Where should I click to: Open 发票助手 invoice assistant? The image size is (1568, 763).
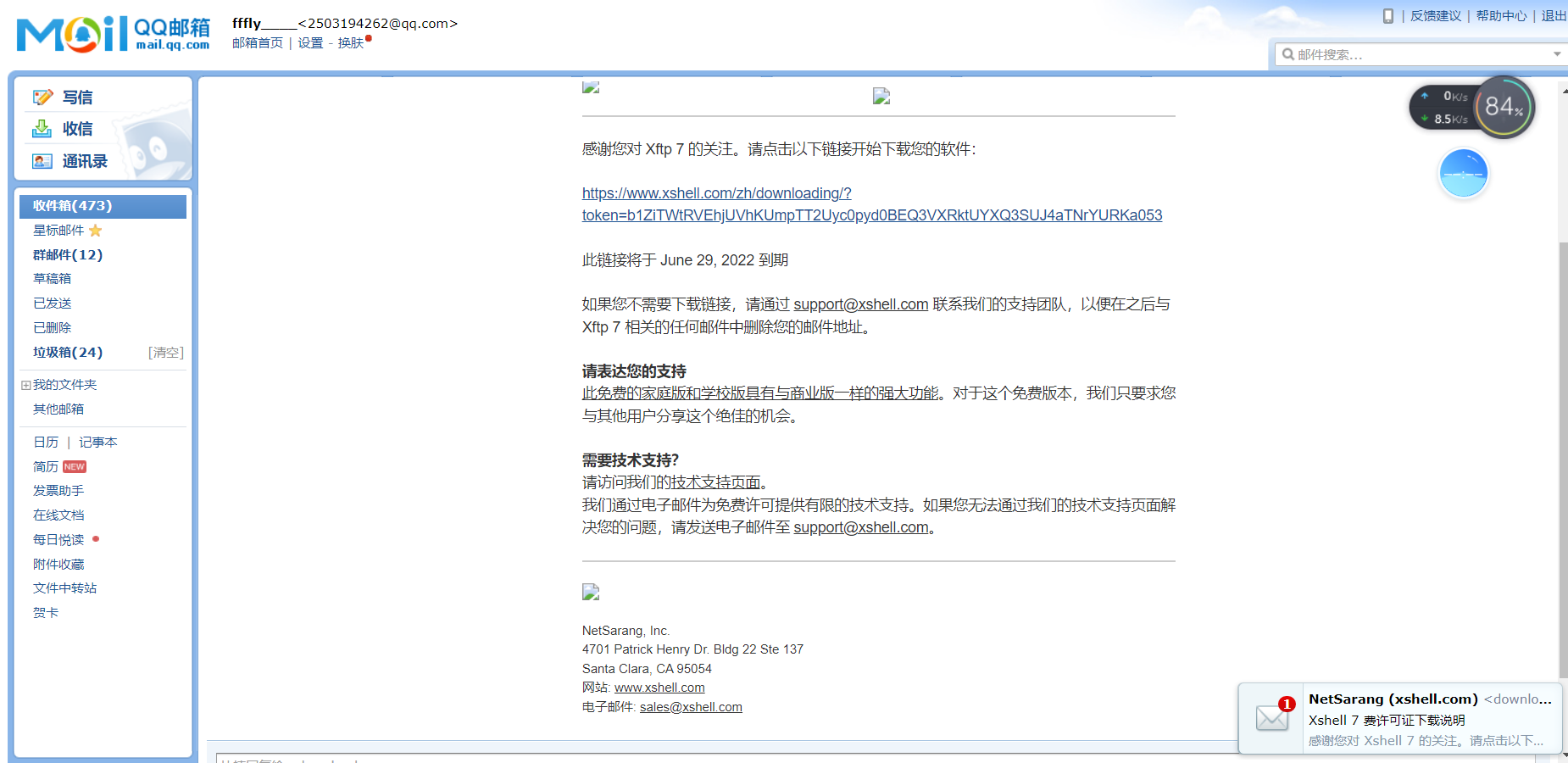(58, 491)
